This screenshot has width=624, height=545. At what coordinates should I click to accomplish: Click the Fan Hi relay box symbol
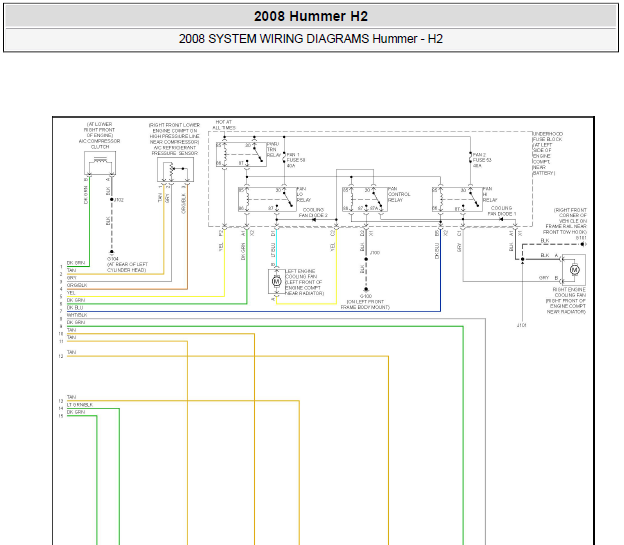click(457, 199)
